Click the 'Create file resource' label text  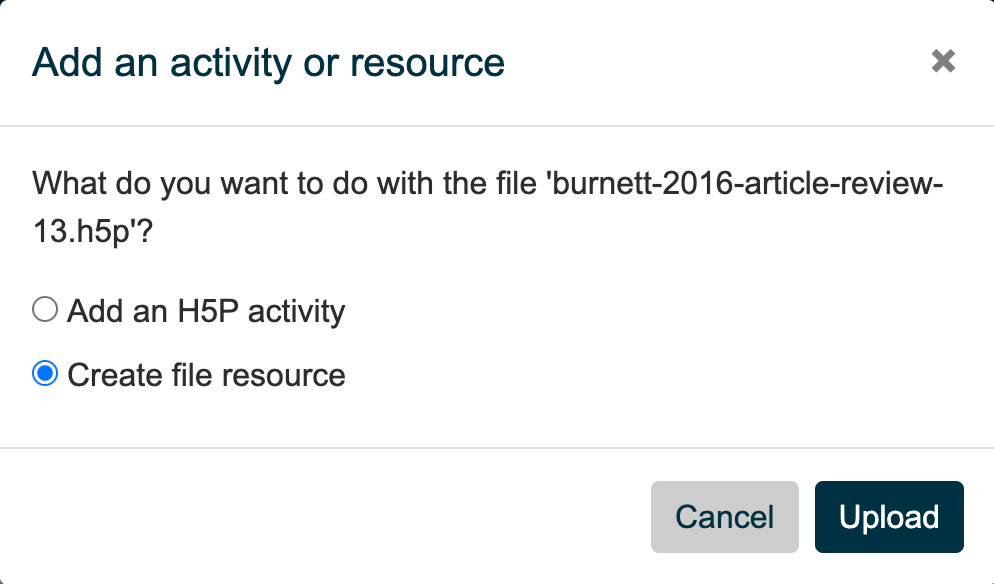point(206,375)
